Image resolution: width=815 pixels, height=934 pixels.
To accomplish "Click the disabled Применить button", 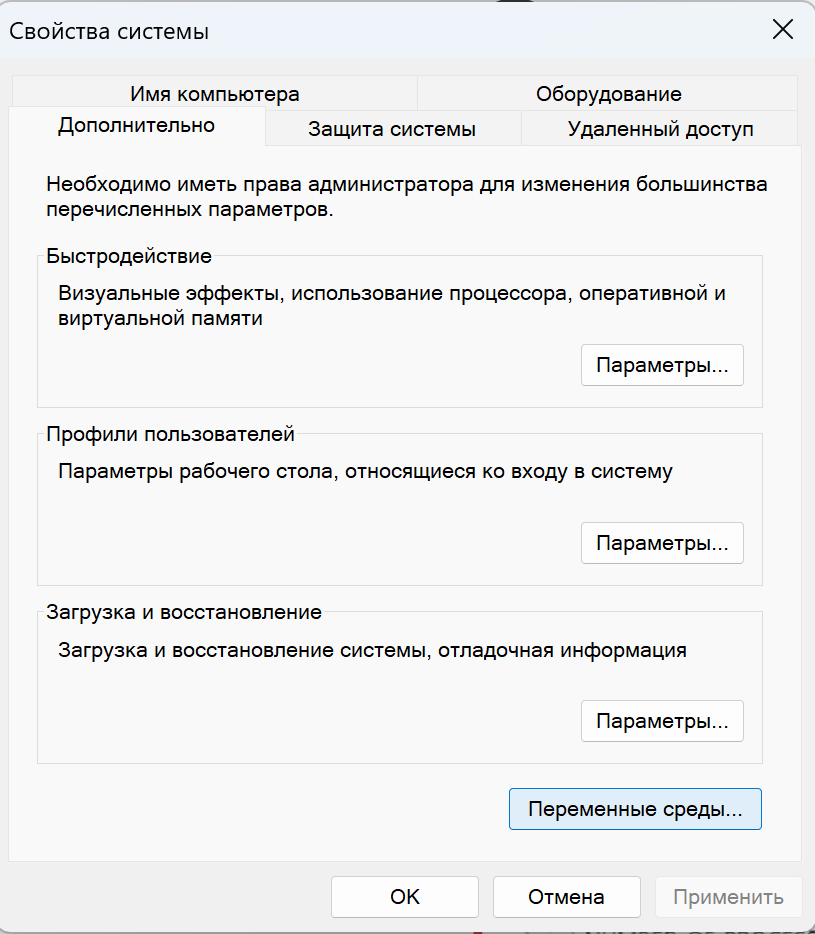I will pyautogui.click(x=728, y=897).
